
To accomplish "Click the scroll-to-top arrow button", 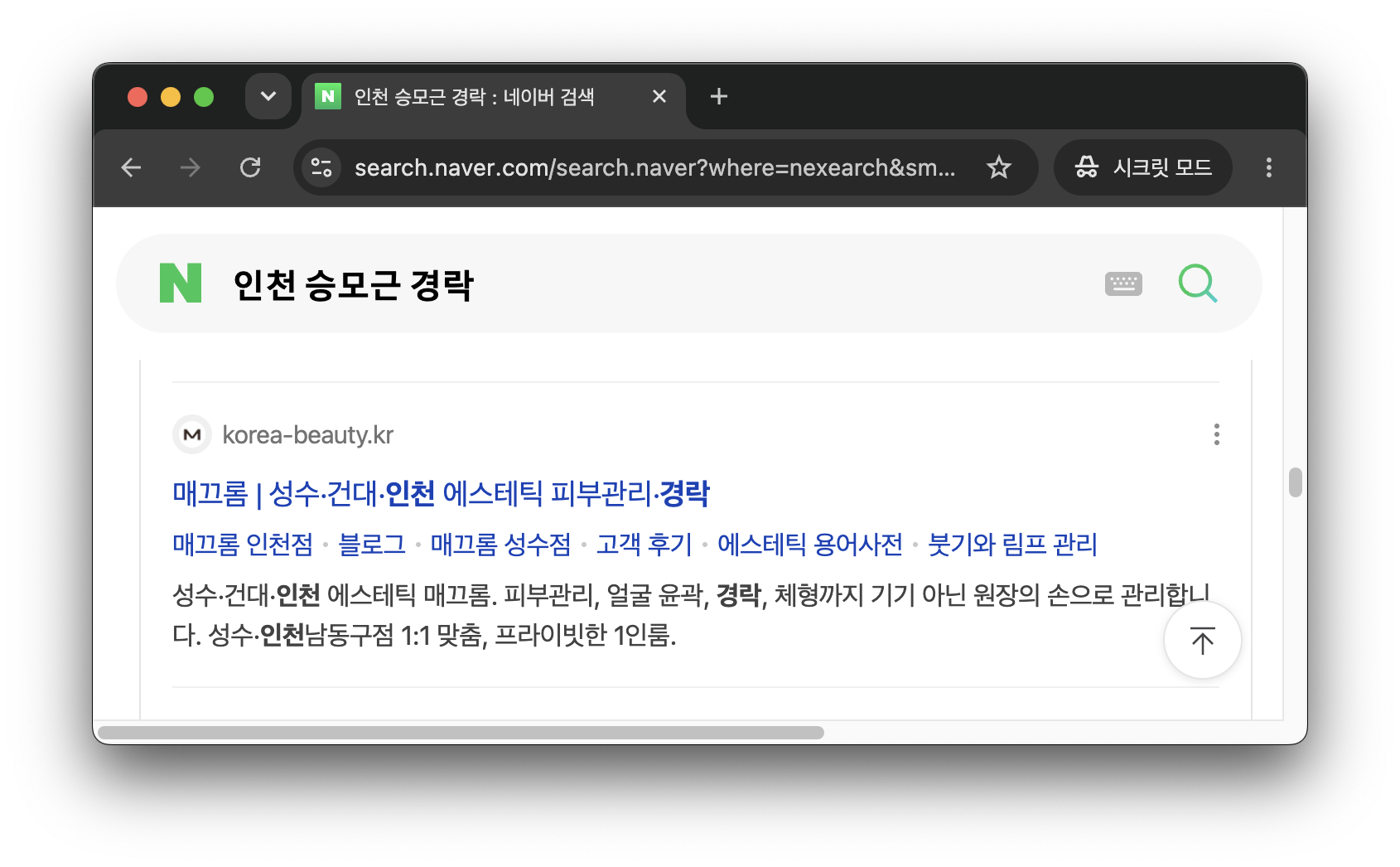I will pyautogui.click(x=1202, y=640).
